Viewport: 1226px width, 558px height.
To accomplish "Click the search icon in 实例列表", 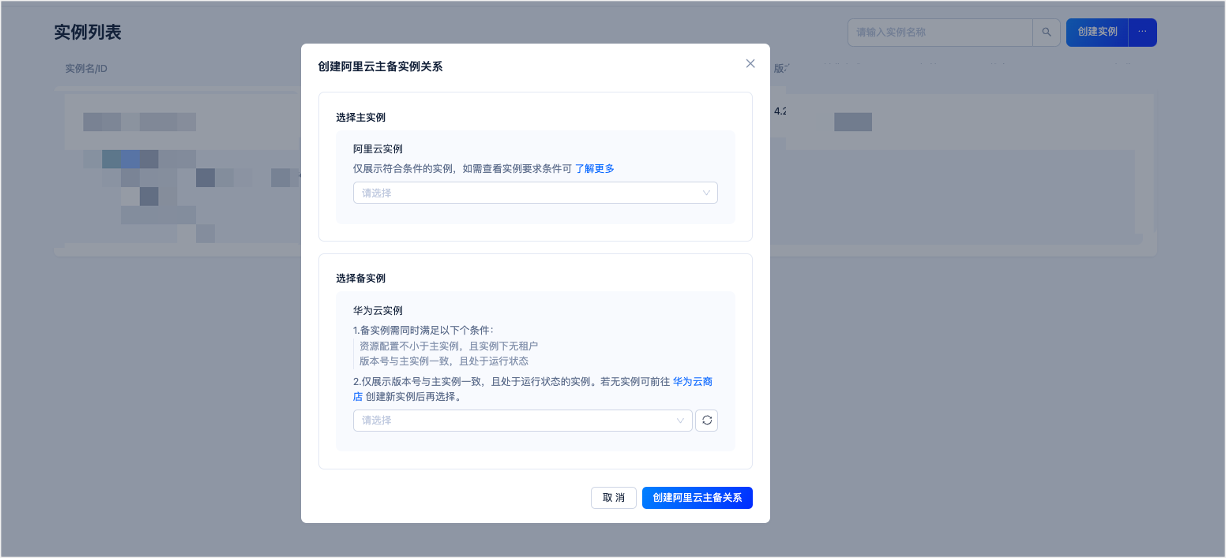I will (x=1046, y=32).
